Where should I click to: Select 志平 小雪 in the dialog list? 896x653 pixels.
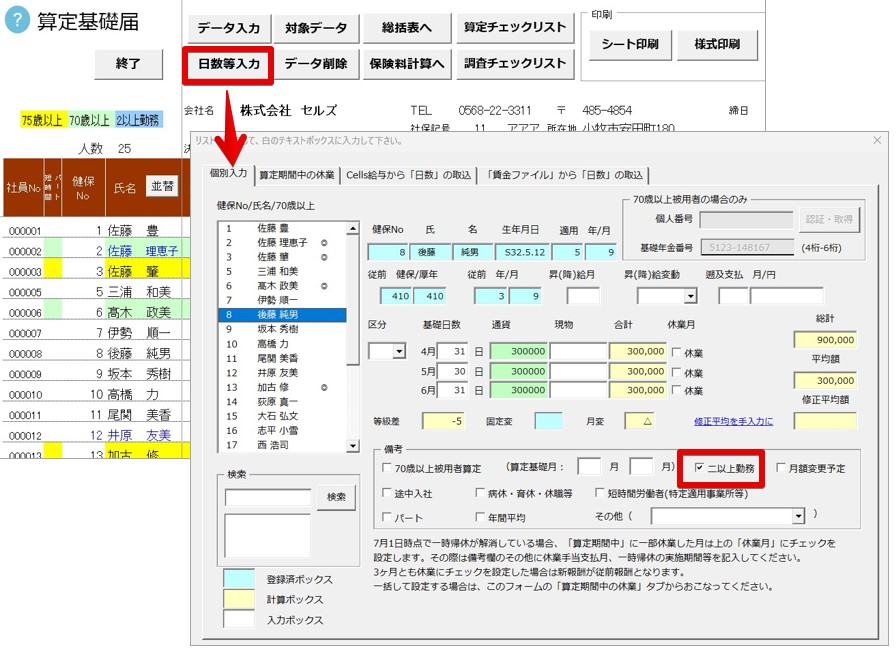click(282, 430)
